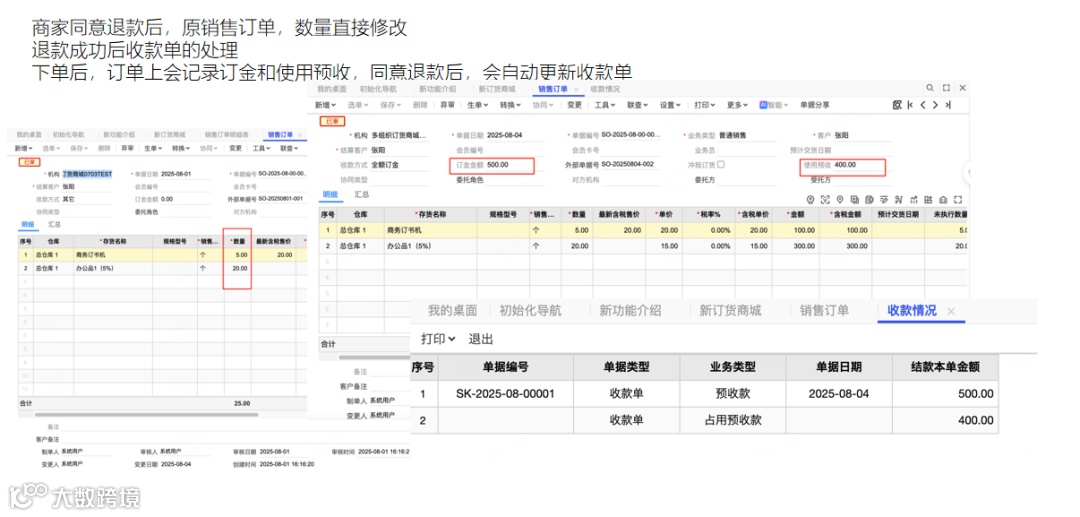Open 打印 dropdown in the middle window toolbar

tap(705, 105)
